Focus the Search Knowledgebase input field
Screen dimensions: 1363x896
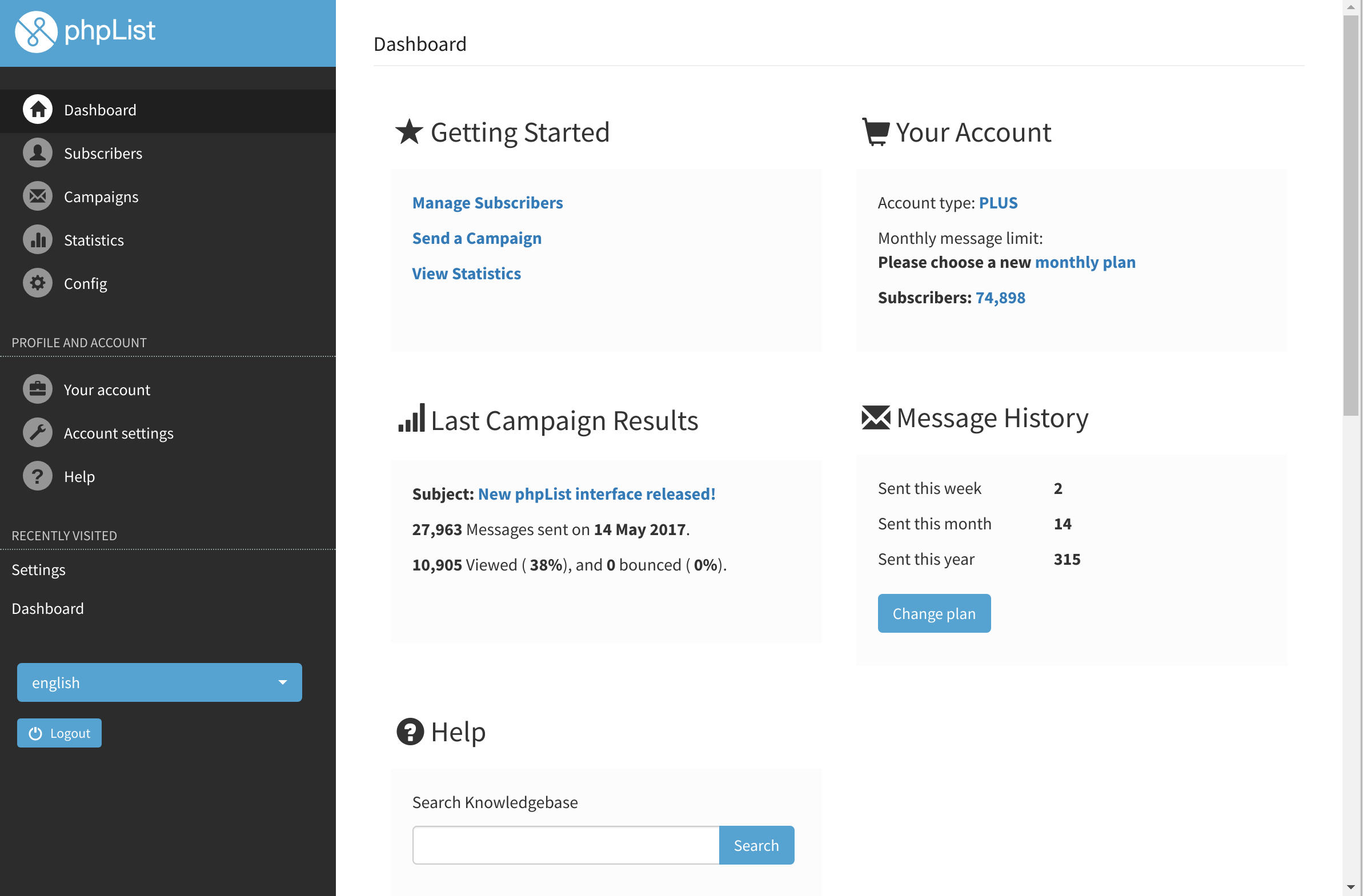(x=566, y=845)
